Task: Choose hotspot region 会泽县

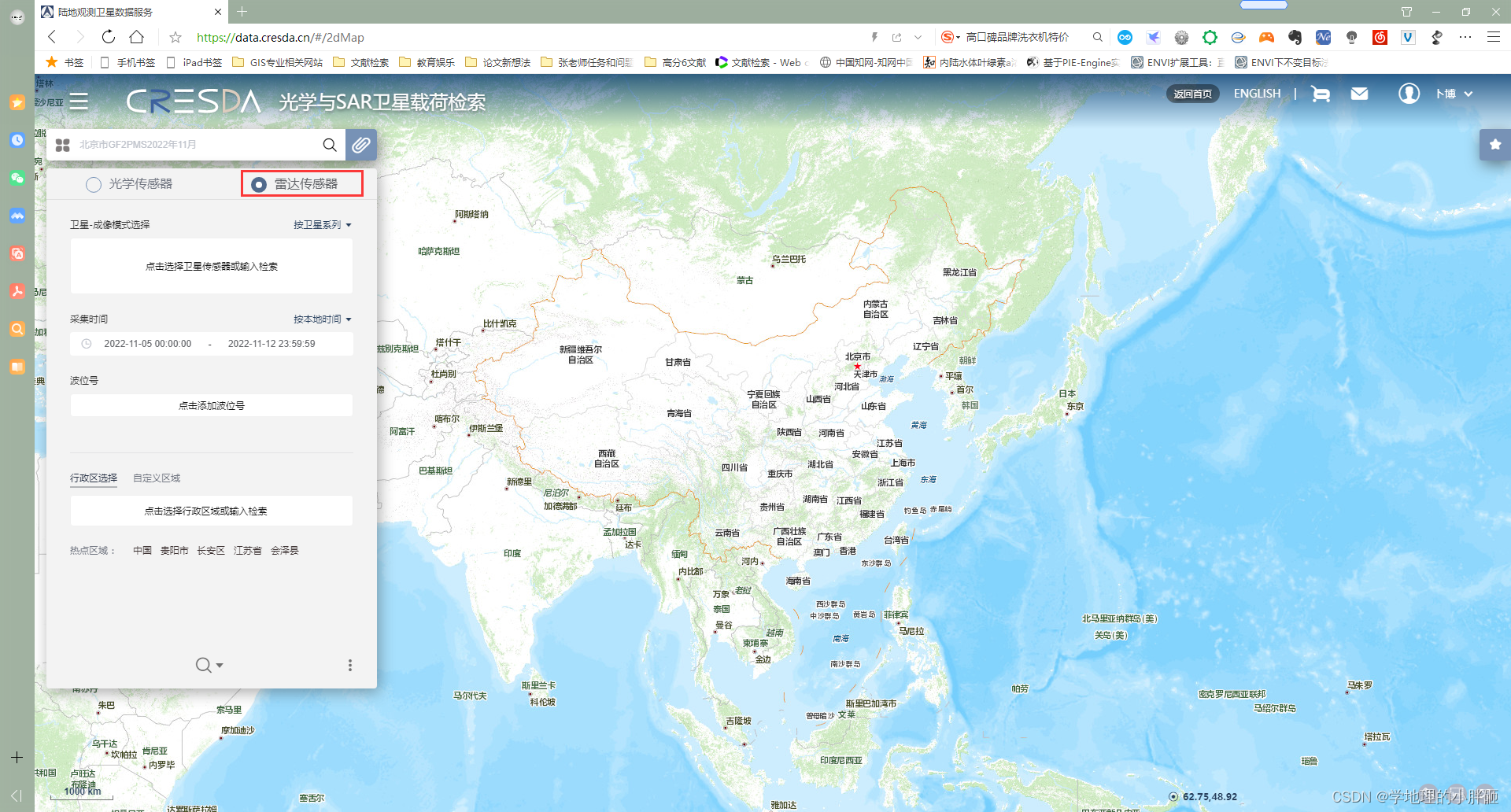Action: point(285,551)
